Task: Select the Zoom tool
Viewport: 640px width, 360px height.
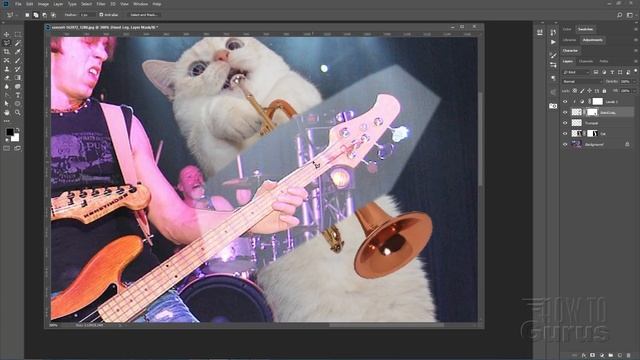Action: click(x=18, y=112)
